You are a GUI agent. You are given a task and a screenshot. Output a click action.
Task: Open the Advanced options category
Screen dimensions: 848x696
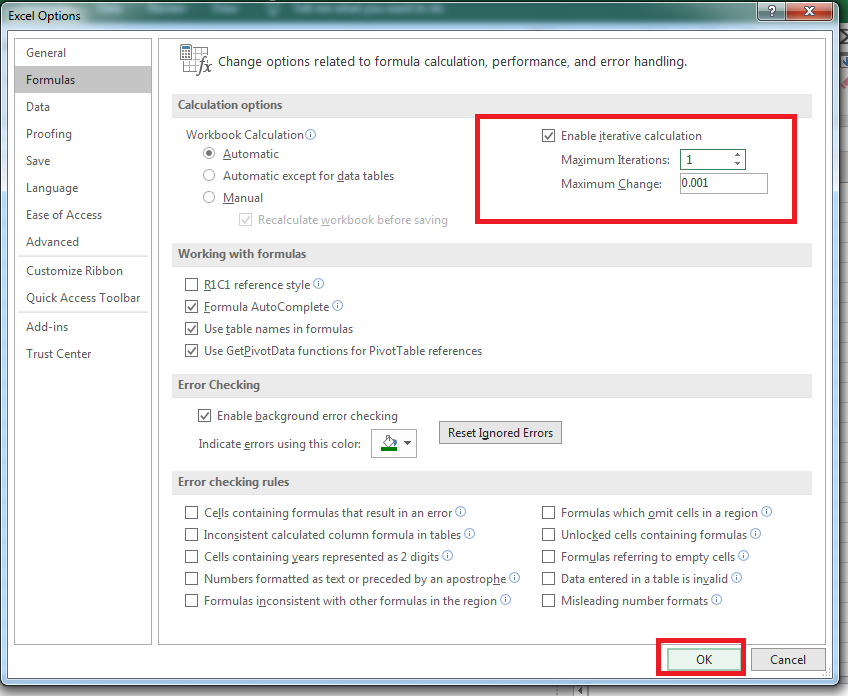[x=83, y=242]
